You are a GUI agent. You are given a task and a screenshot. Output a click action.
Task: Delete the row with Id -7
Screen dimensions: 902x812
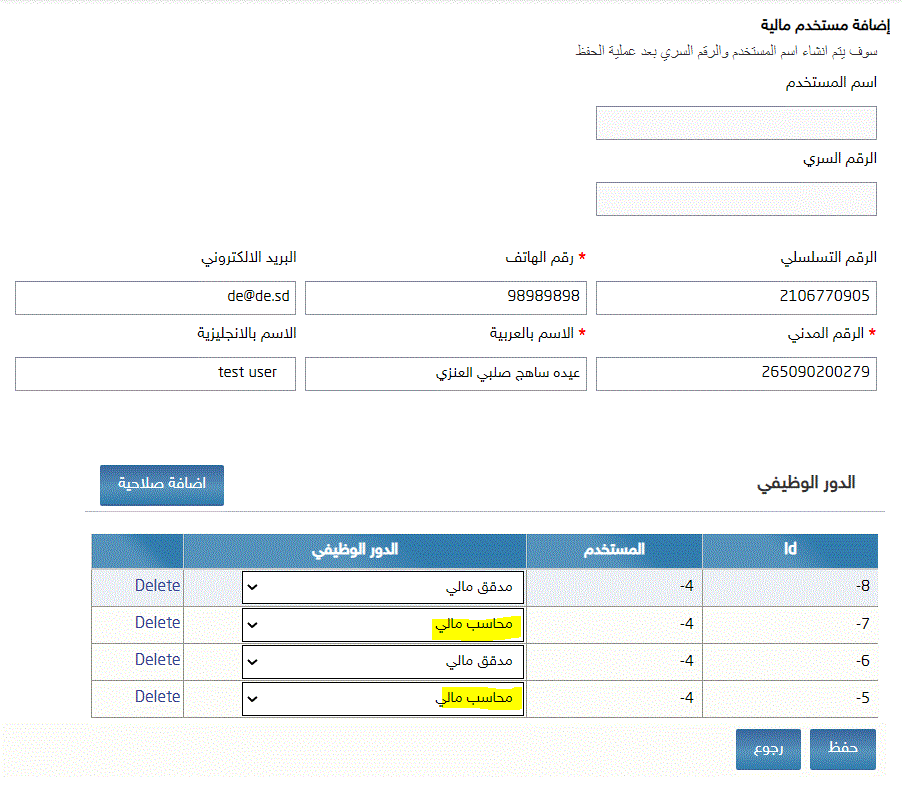tap(157, 623)
